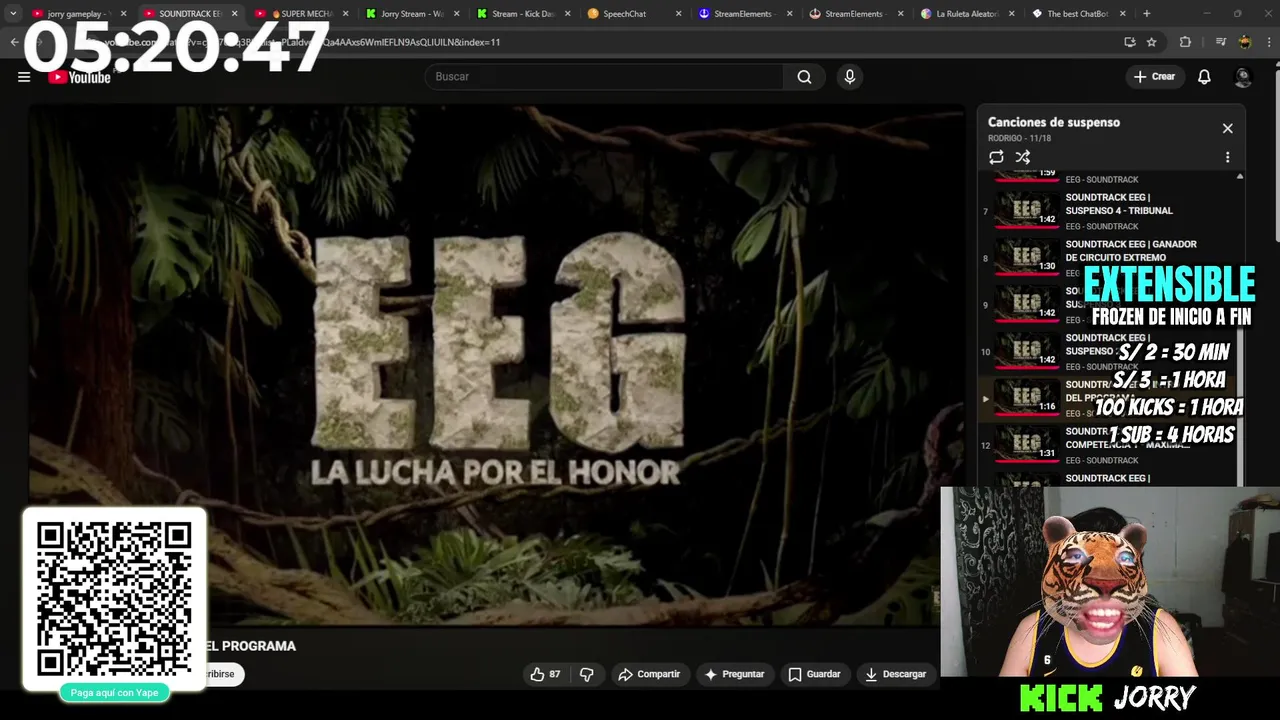The image size is (1280, 720).
Task: Go to the YouTube home logo
Action: [80, 77]
